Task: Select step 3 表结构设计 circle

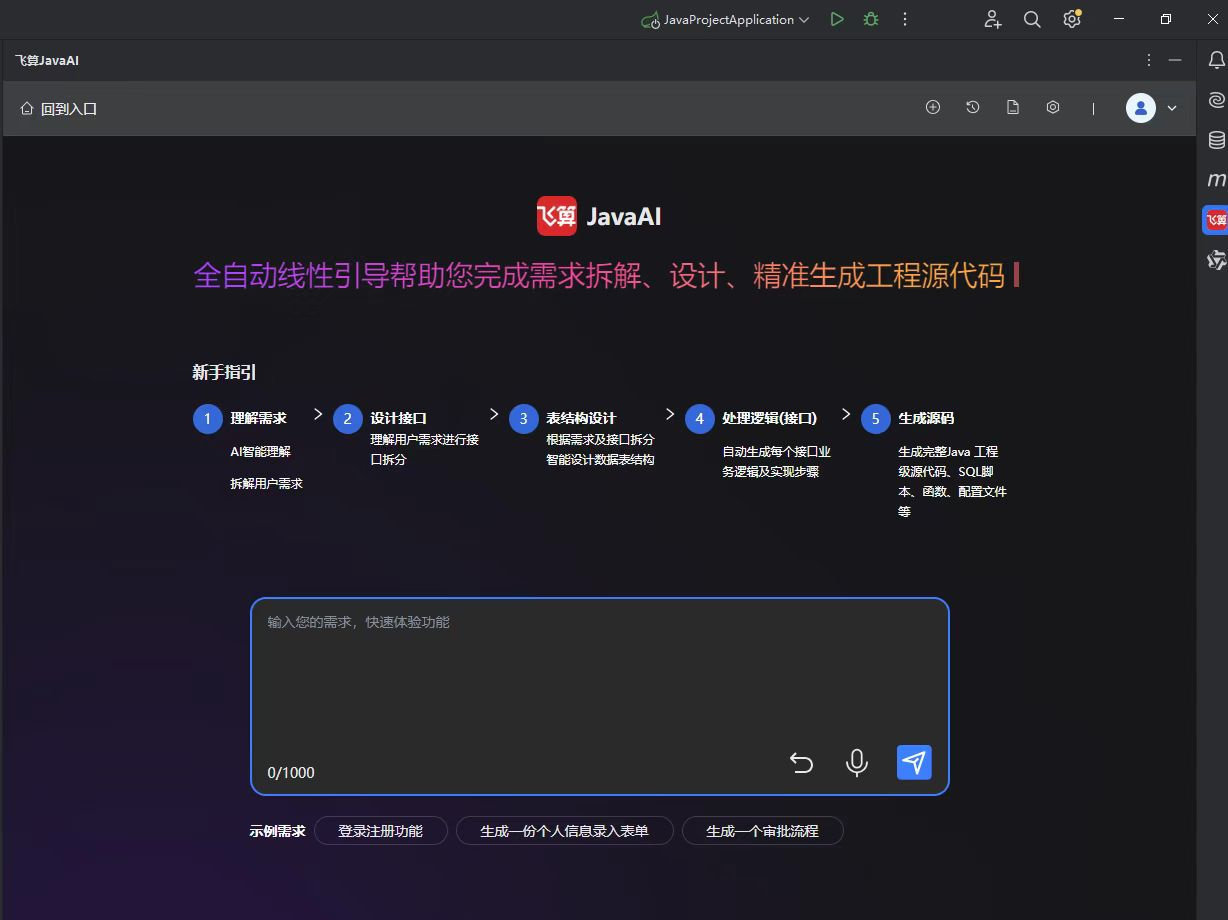Action: [x=524, y=419]
